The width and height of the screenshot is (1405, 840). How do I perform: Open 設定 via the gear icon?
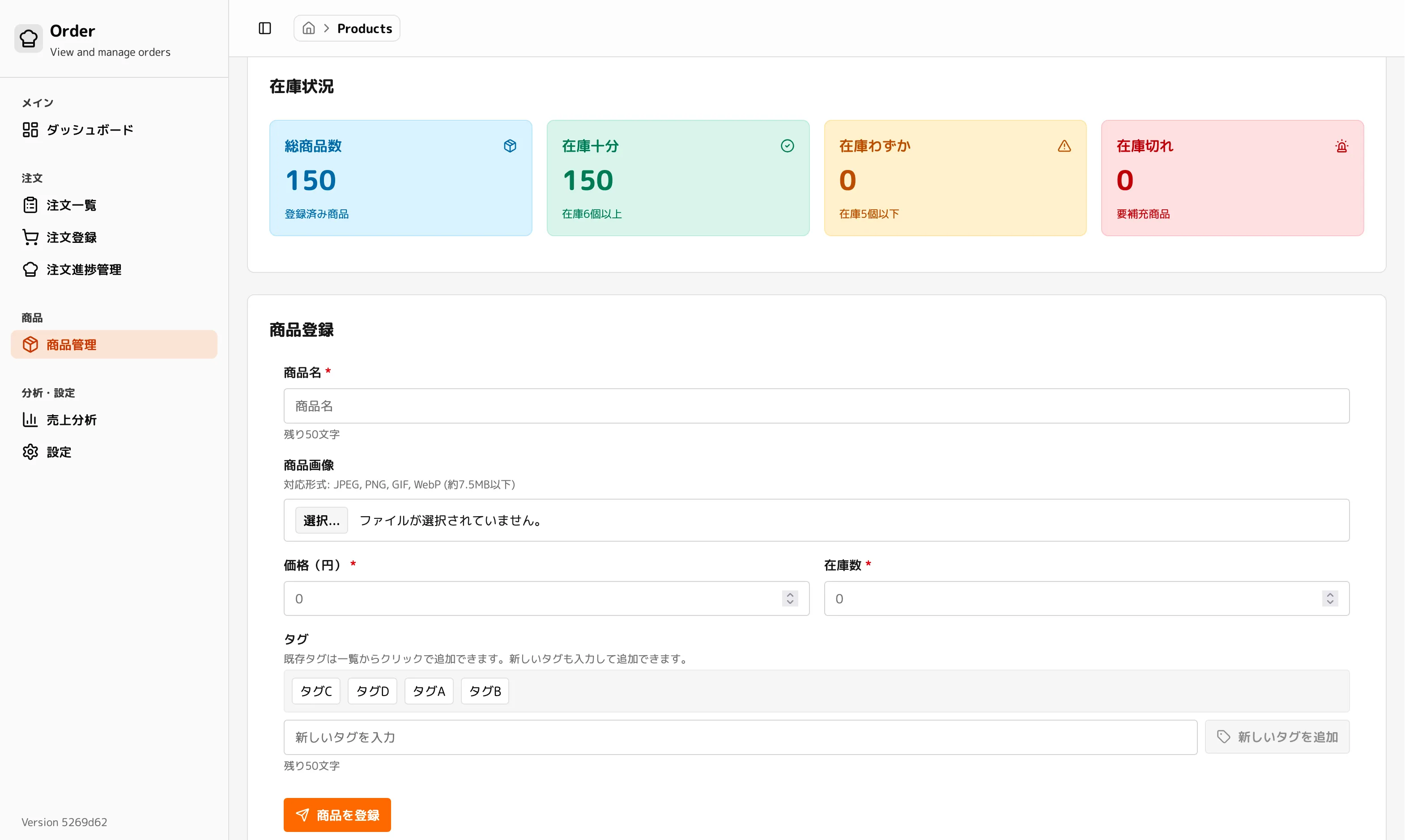pyautogui.click(x=30, y=452)
